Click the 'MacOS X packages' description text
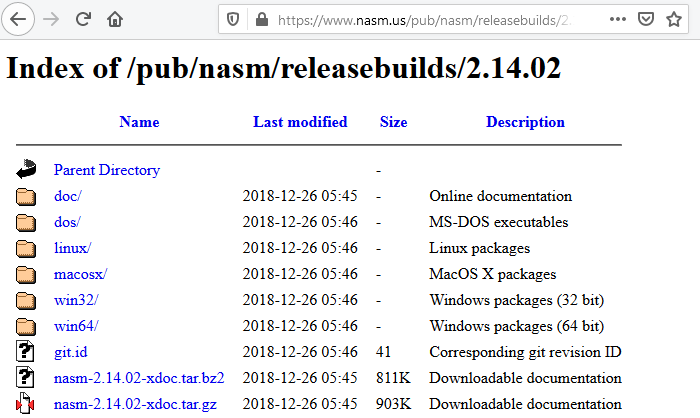The width and height of the screenshot is (700, 418). (493, 274)
